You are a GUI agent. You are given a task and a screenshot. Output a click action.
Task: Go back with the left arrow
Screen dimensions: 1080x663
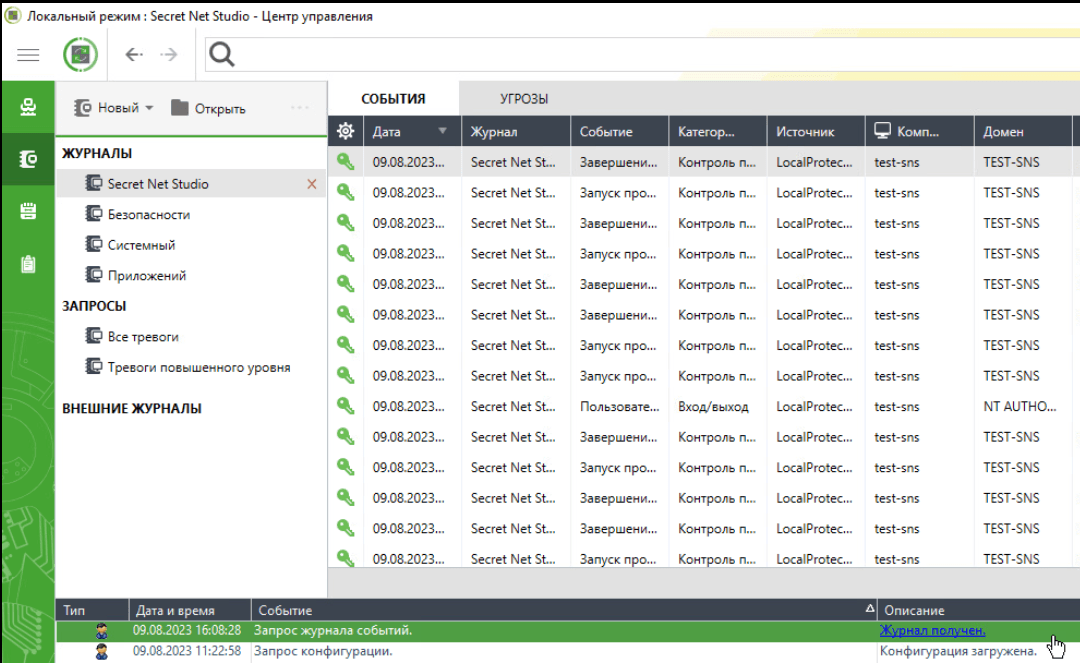pos(133,55)
